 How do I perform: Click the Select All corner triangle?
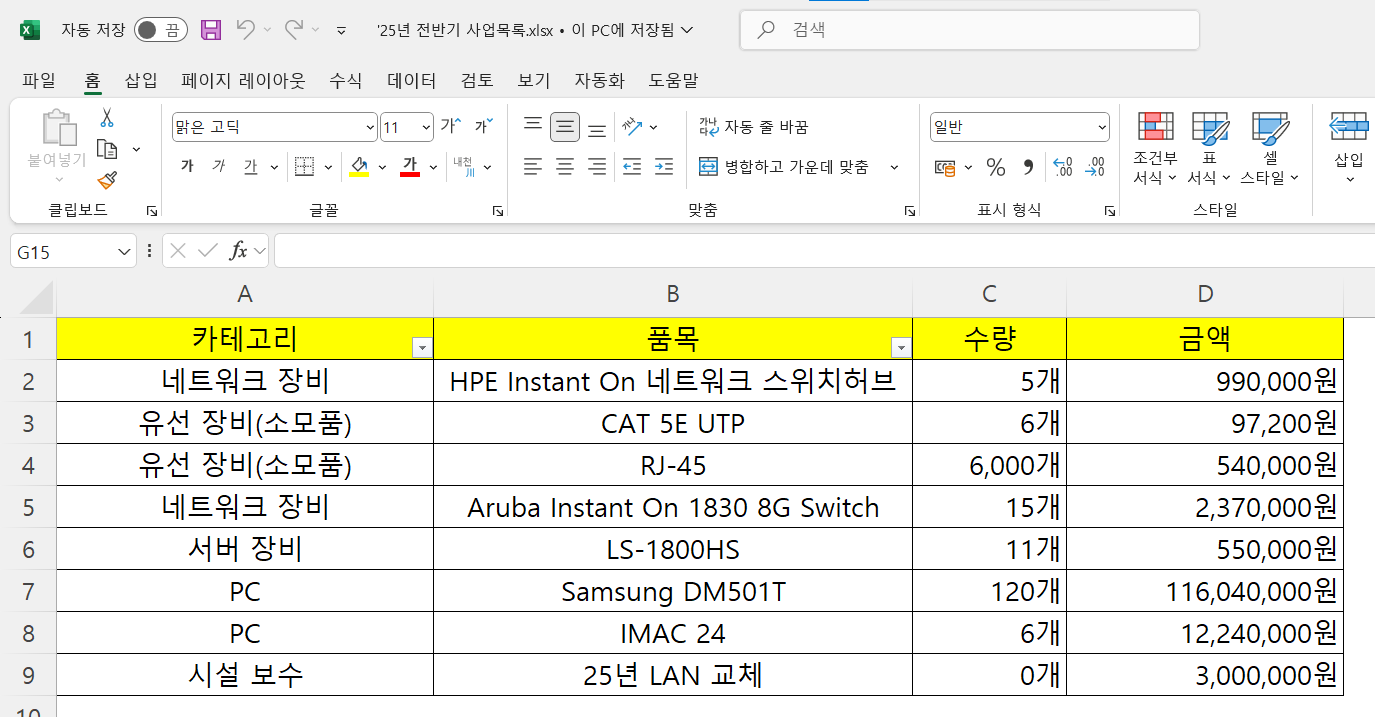[38, 299]
